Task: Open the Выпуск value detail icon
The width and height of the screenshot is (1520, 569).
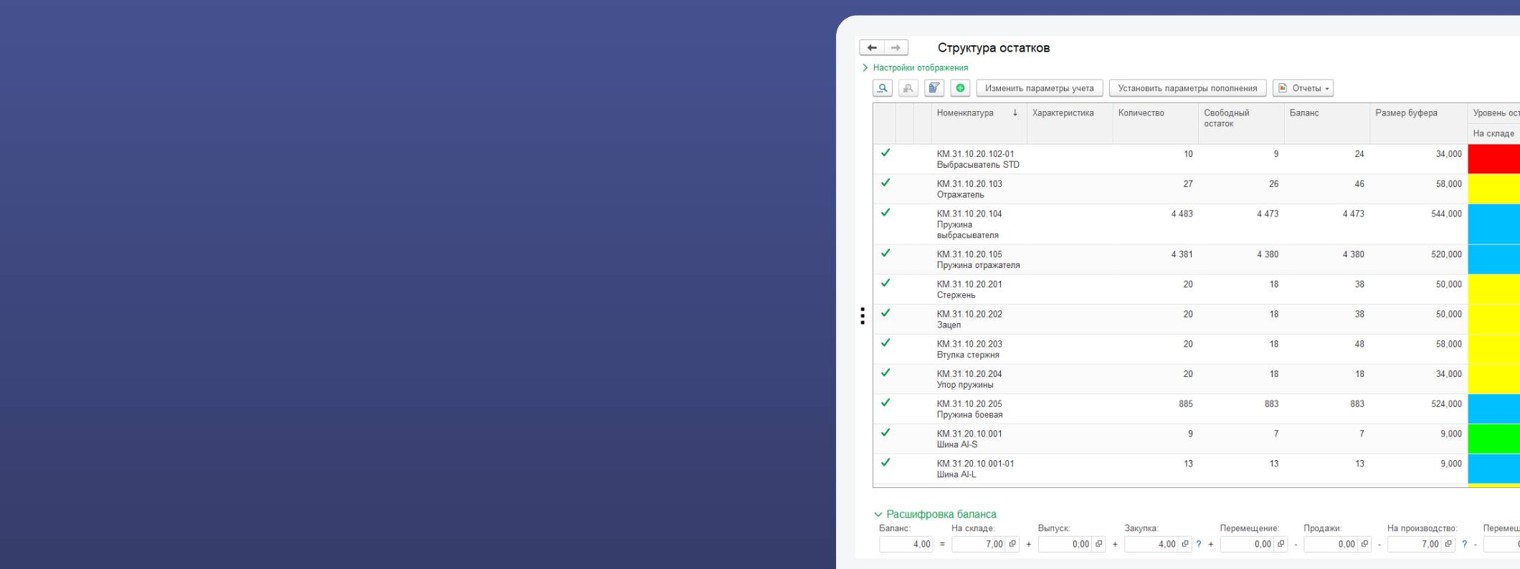Action: [1099, 544]
